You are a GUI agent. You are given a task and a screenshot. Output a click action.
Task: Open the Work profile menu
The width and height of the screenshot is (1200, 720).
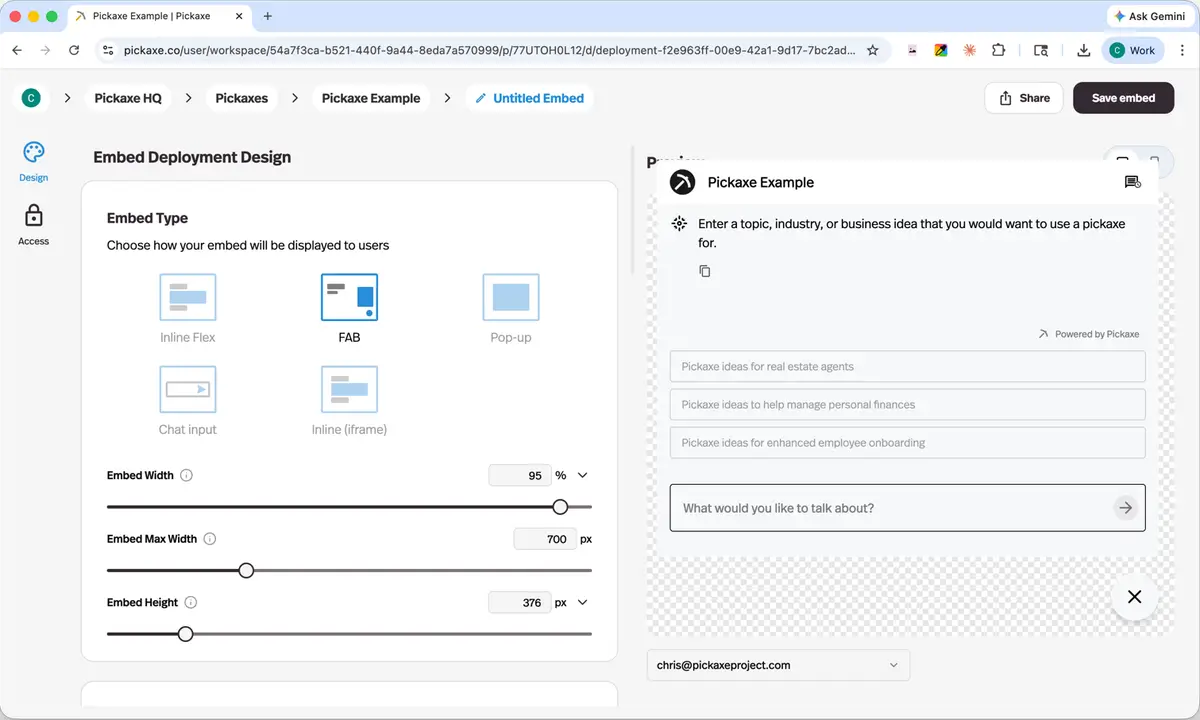[x=1132, y=50]
